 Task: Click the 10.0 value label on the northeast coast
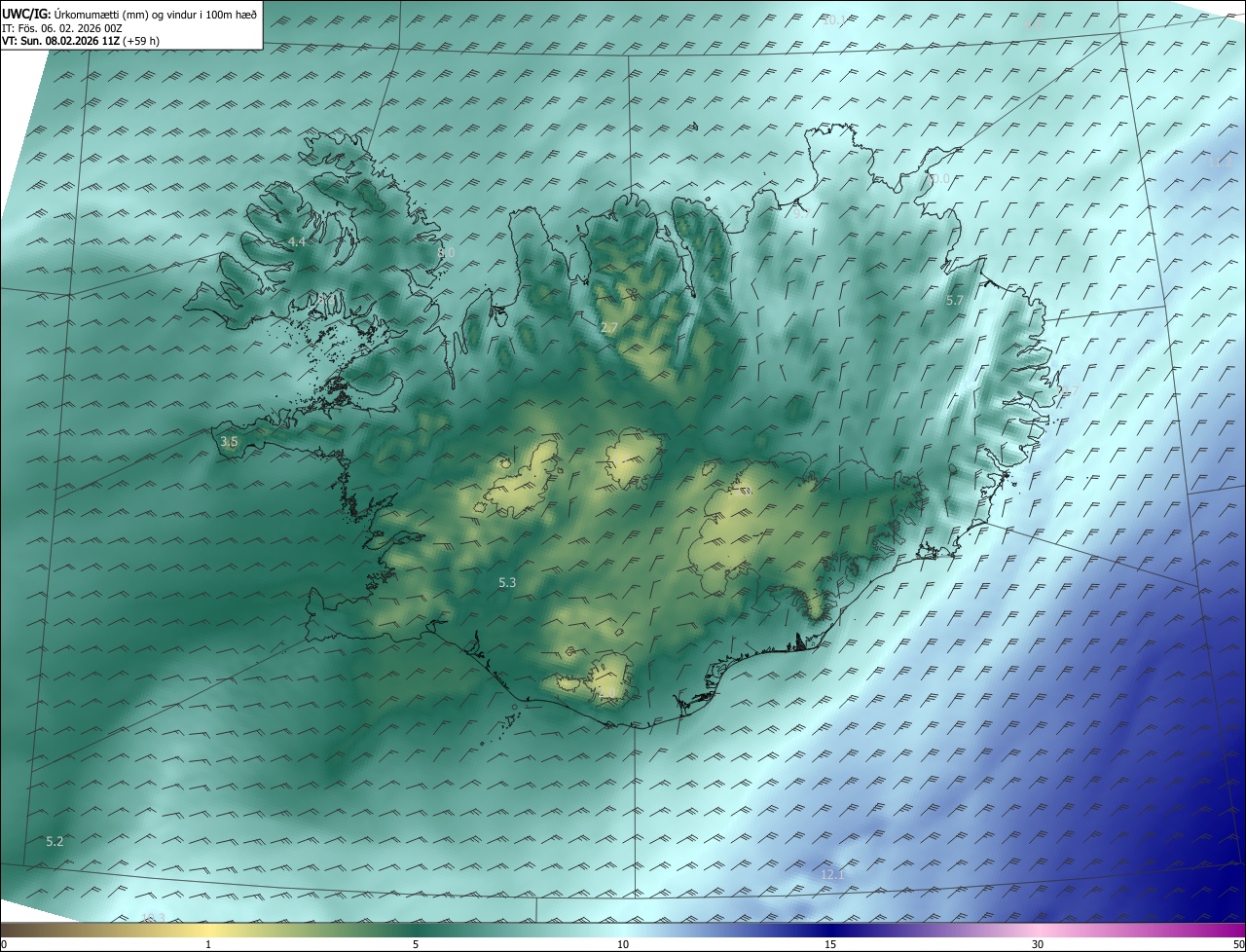coord(938,179)
